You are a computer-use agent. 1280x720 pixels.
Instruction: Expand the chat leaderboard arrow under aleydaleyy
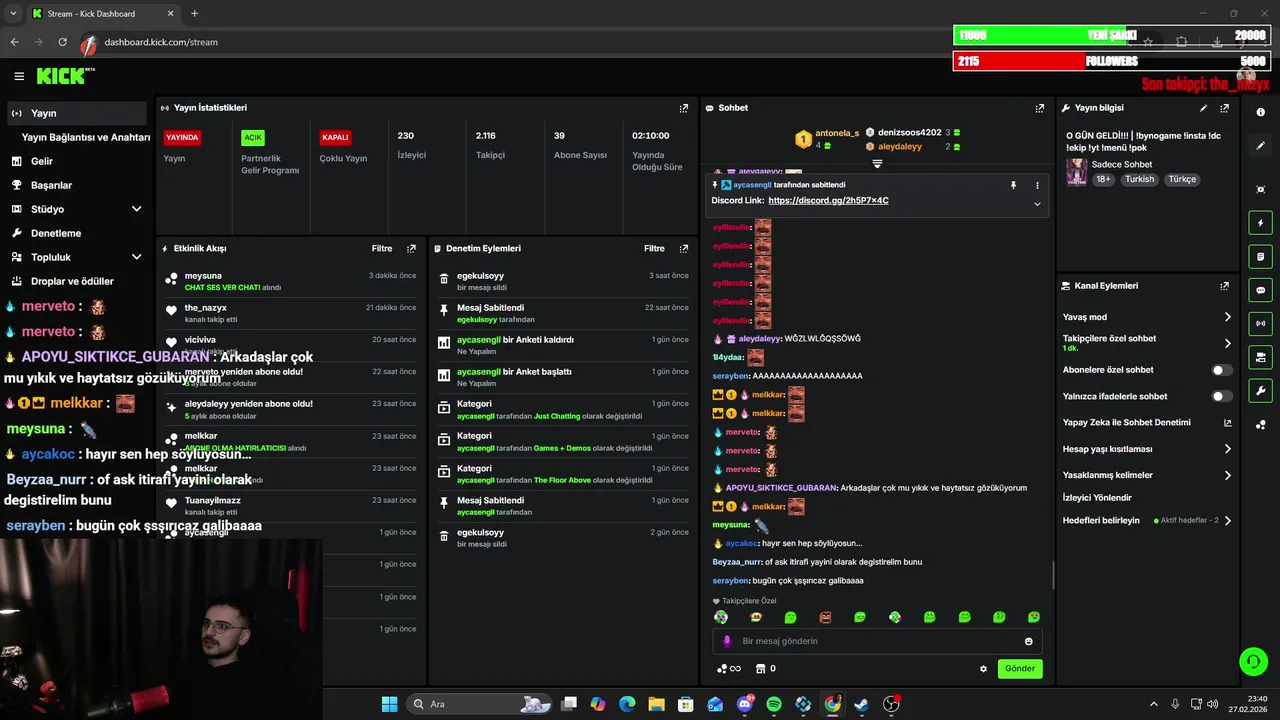click(877, 163)
